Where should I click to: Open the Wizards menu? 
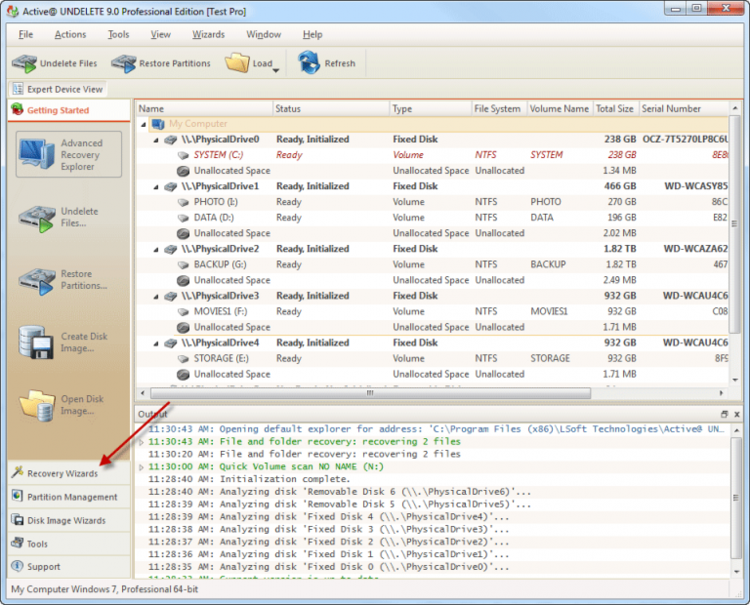click(208, 34)
